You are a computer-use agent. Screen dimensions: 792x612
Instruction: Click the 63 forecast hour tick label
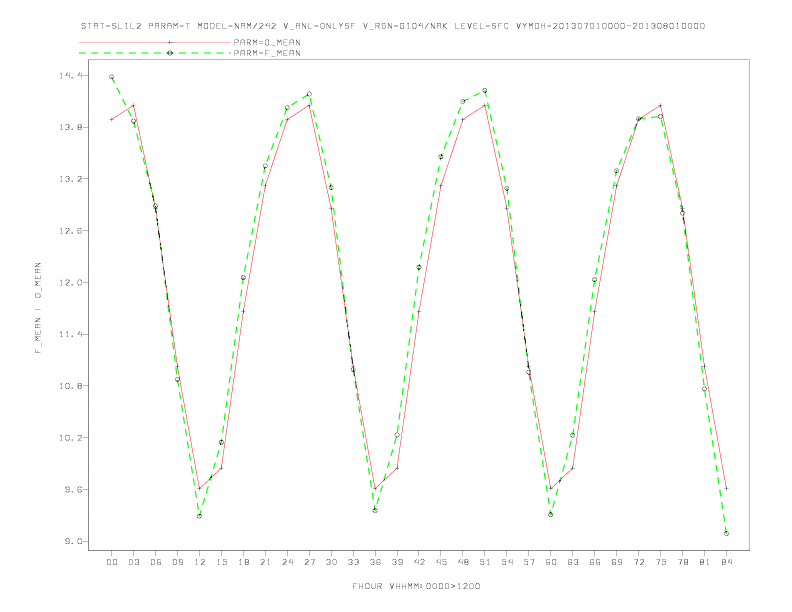(573, 562)
